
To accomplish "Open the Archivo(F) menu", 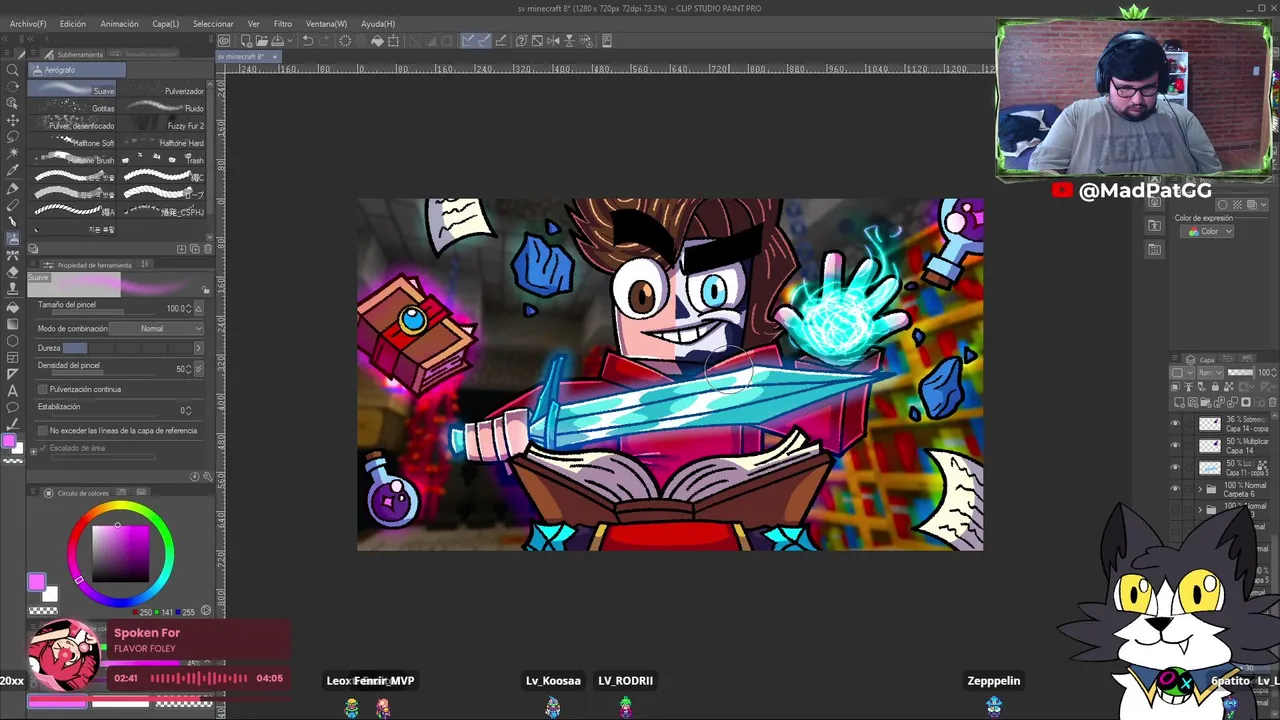I will point(27,23).
